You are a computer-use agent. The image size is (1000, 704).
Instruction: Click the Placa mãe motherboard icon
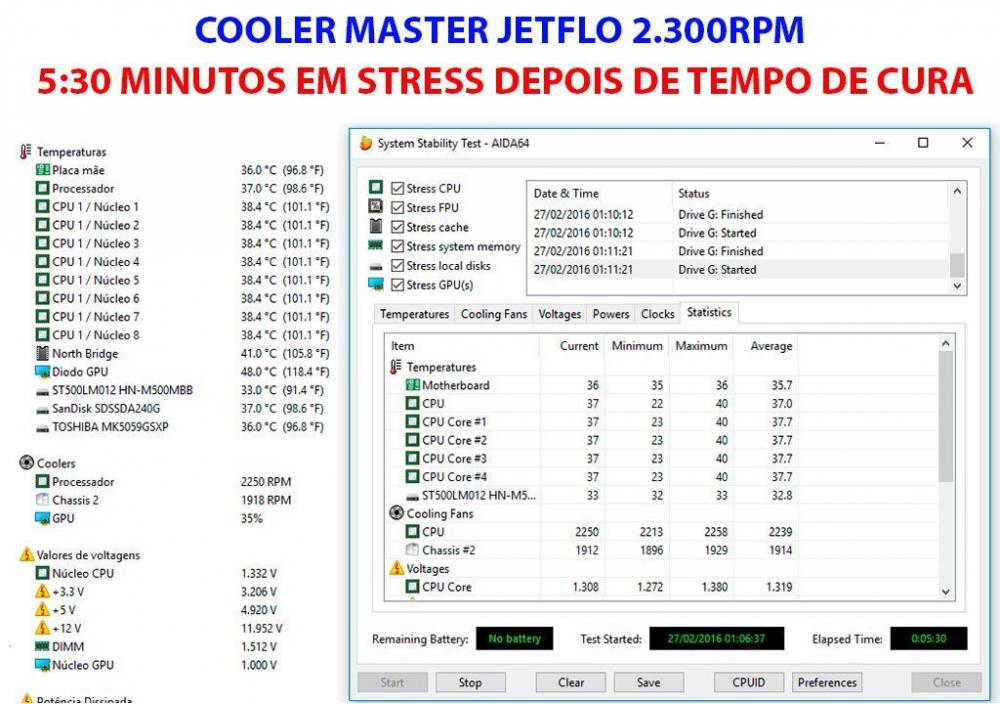click(42, 170)
